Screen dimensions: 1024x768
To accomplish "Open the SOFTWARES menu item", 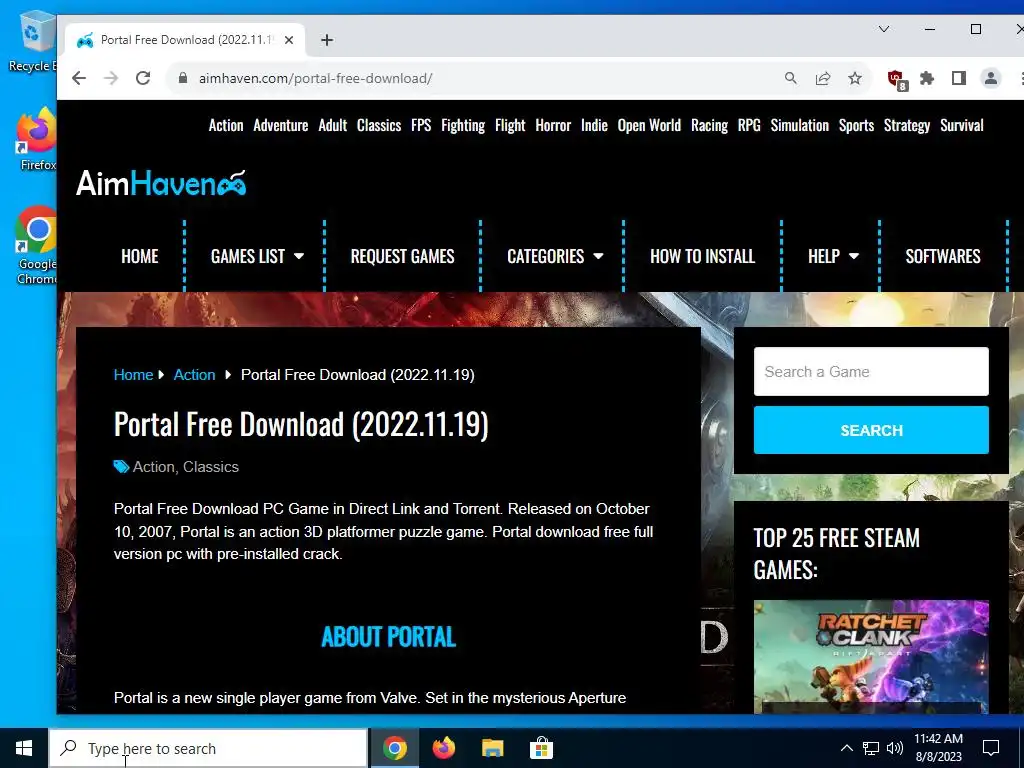I will pos(943,256).
